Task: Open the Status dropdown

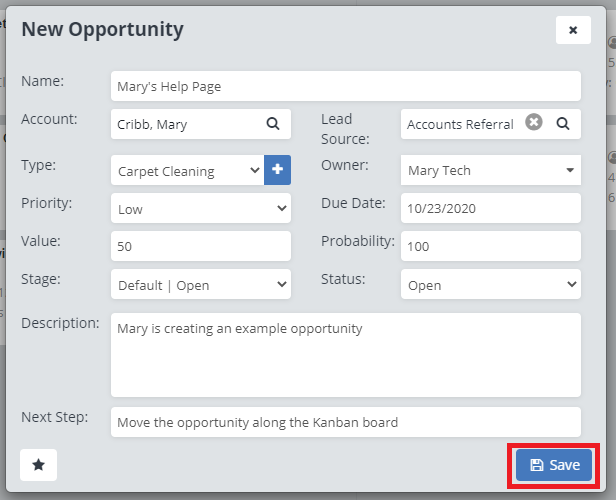Action: (490, 284)
